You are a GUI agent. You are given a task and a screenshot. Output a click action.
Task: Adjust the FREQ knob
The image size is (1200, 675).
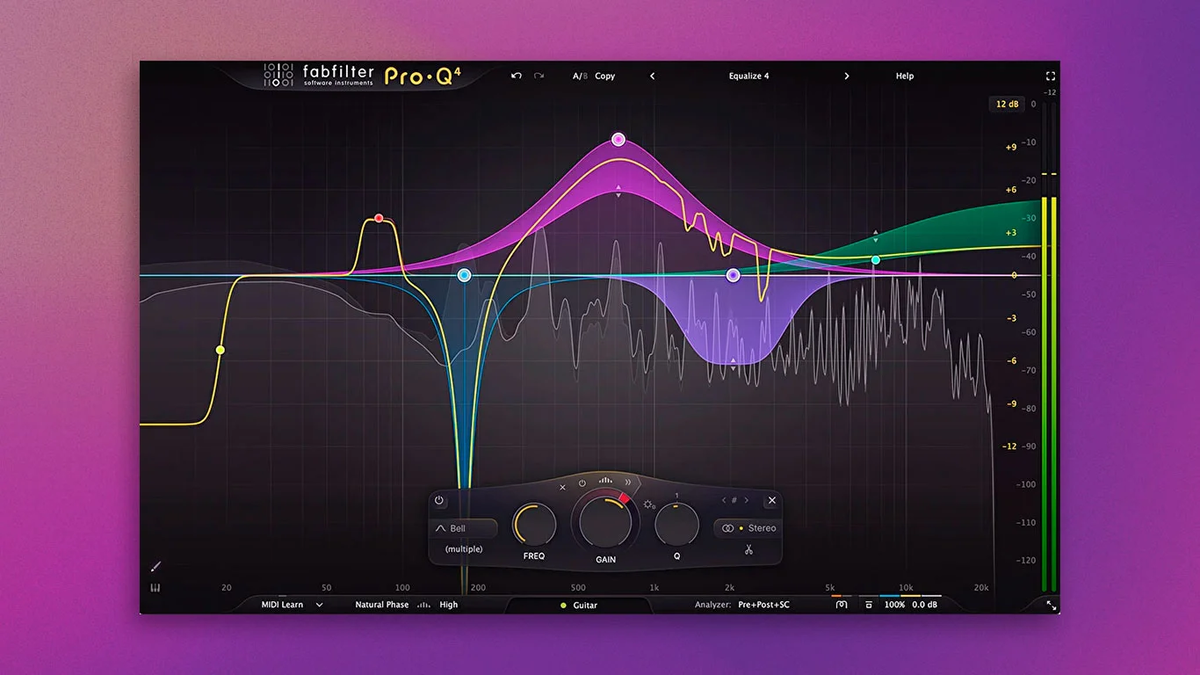(x=534, y=524)
